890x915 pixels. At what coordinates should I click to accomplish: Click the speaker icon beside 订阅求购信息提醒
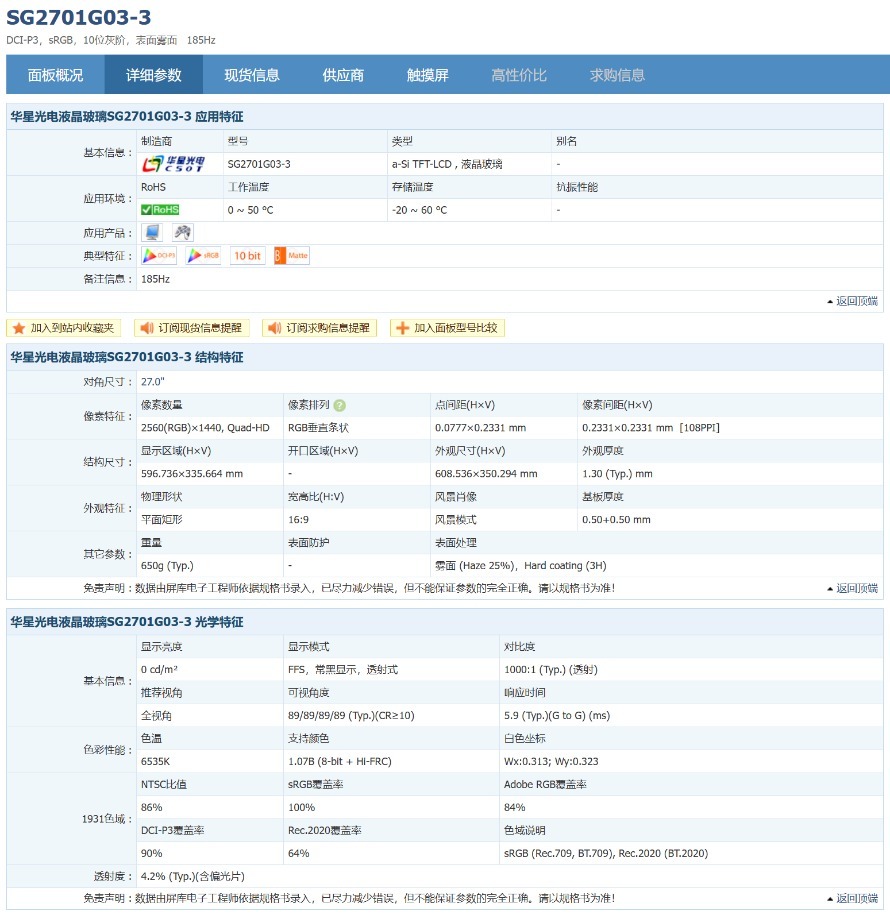tap(274, 328)
